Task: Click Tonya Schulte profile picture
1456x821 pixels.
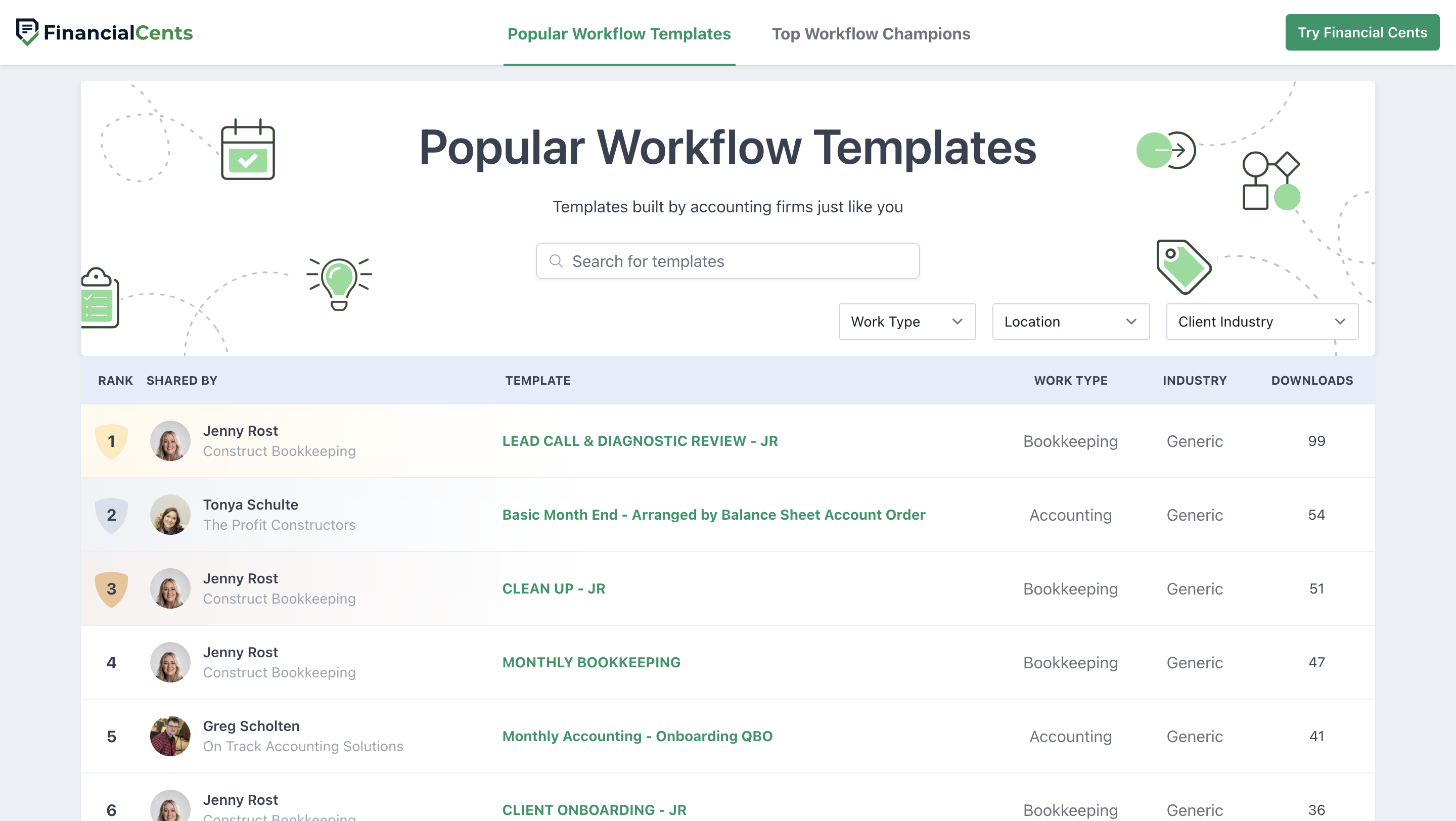Action: 170,514
